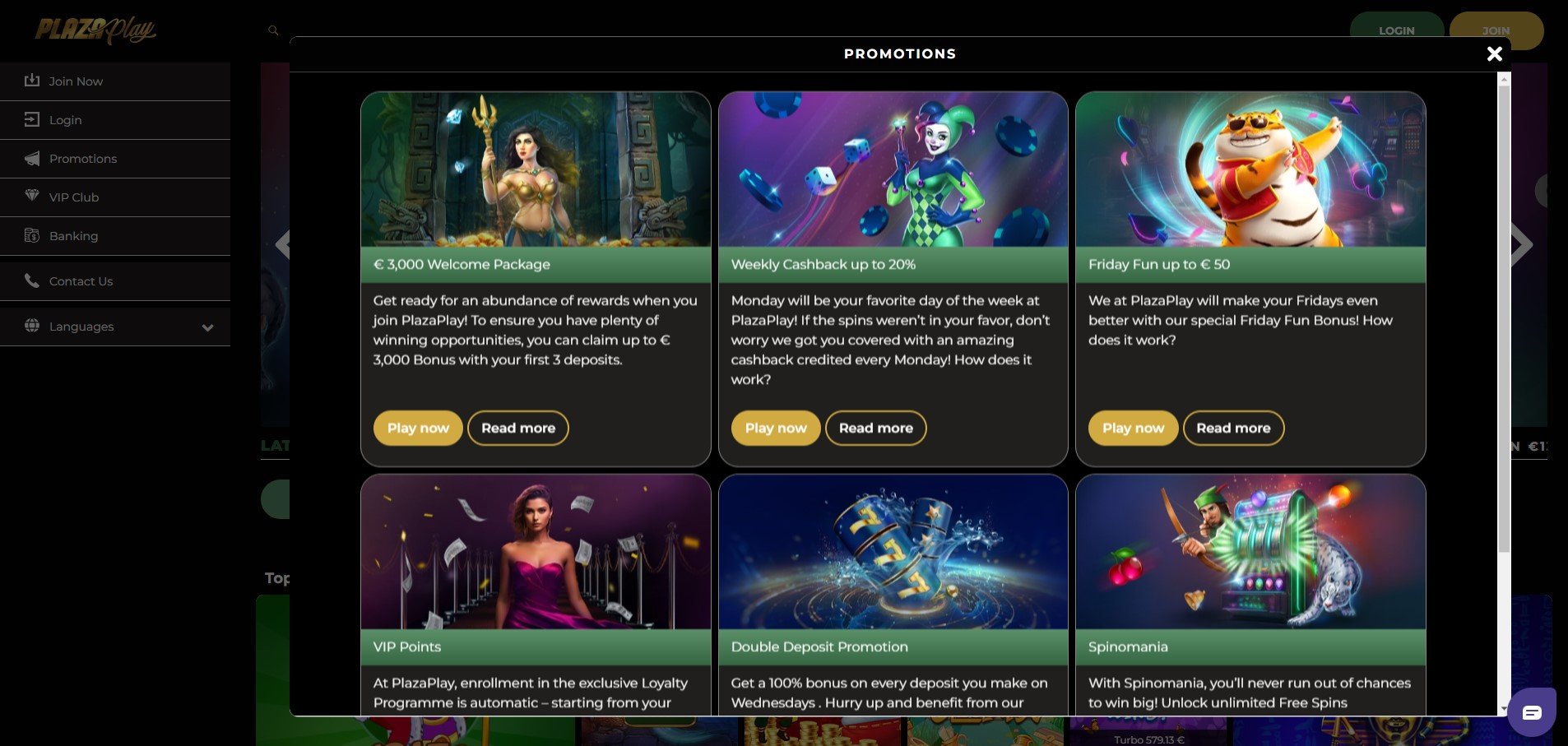
Task: Click the Promotions megaphone icon
Action: [x=32, y=158]
